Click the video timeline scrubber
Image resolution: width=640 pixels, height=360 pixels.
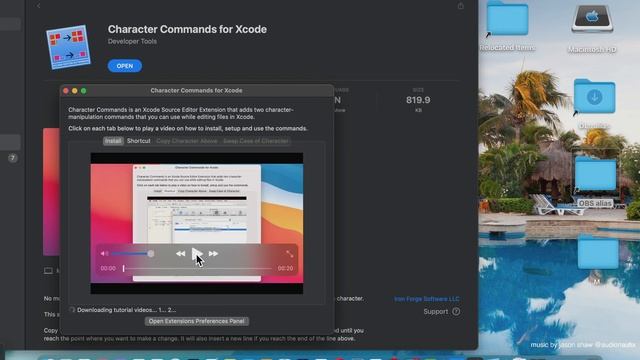[198, 268]
